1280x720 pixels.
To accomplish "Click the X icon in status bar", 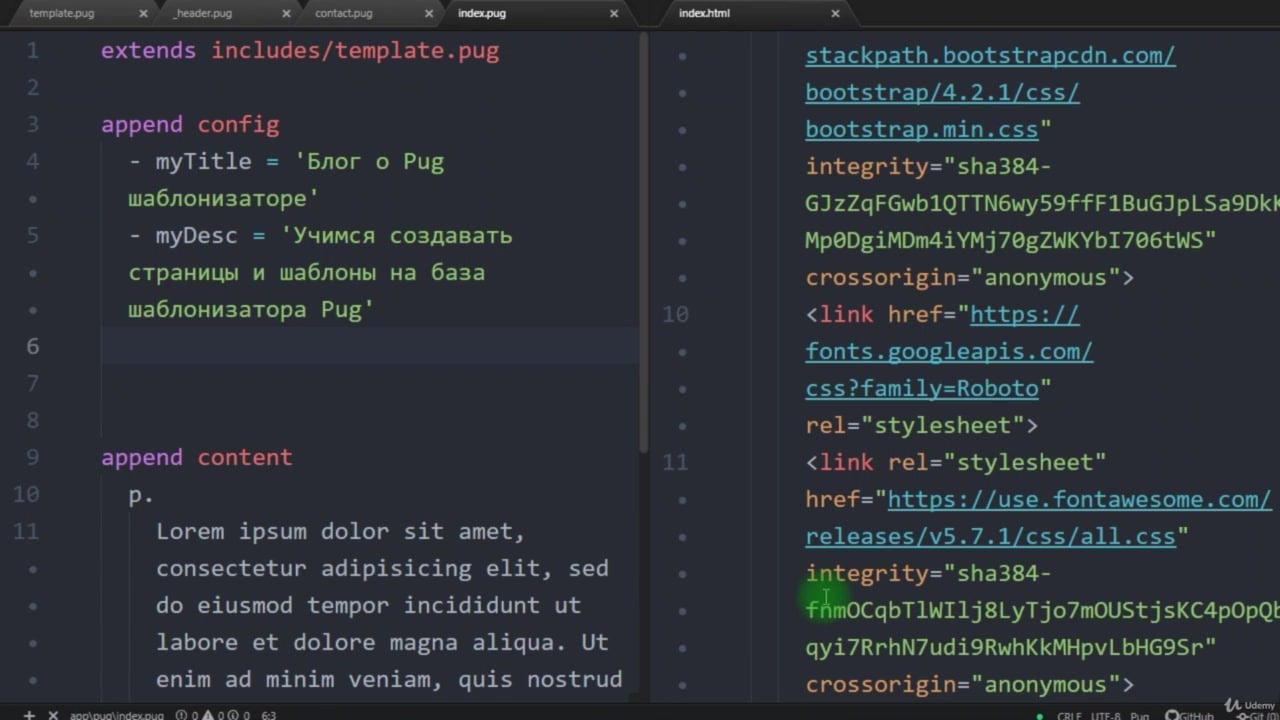I will point(53,715).
